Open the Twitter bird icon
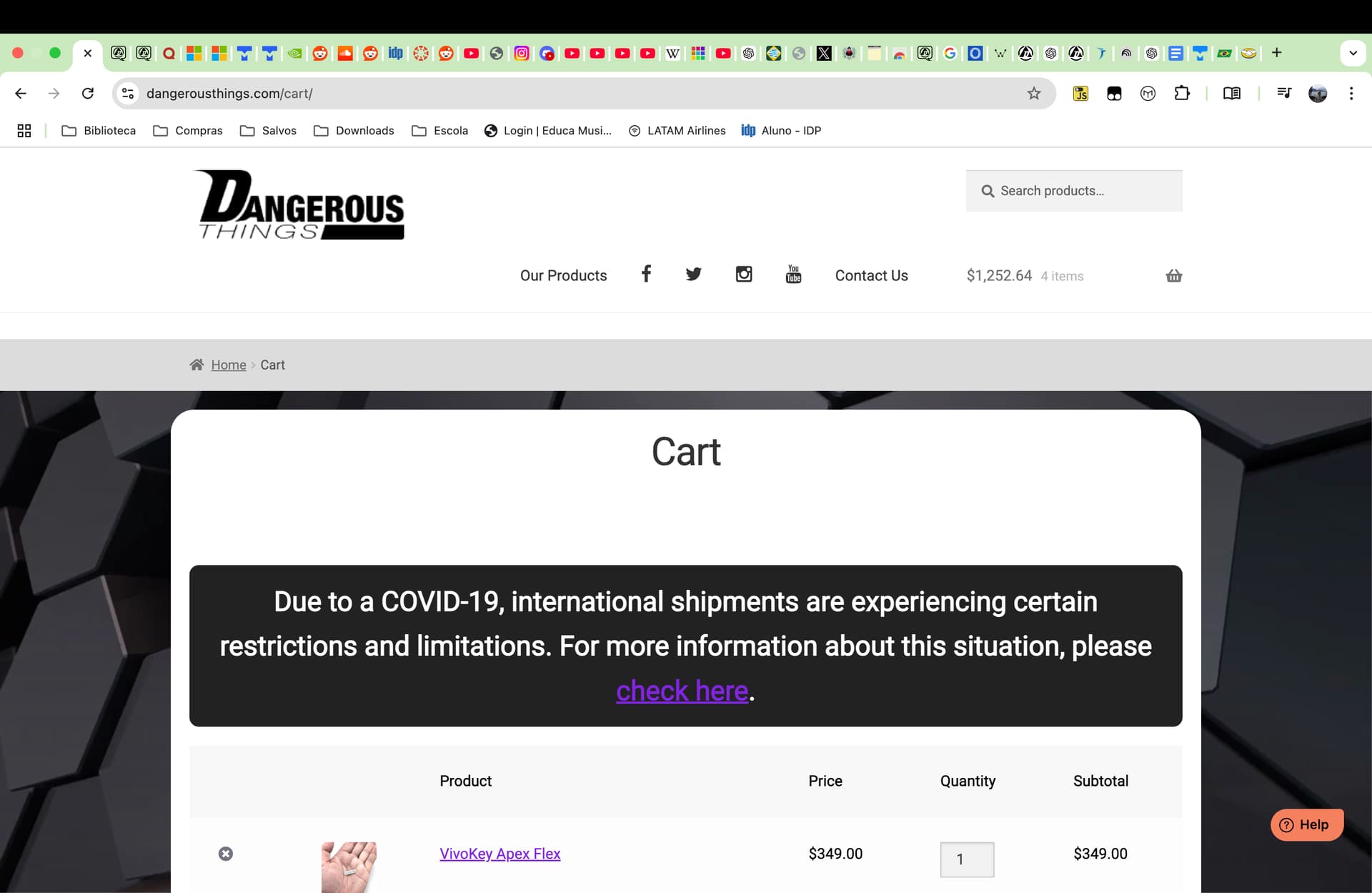Viewport: 1372px width, 893px height. 693,274
